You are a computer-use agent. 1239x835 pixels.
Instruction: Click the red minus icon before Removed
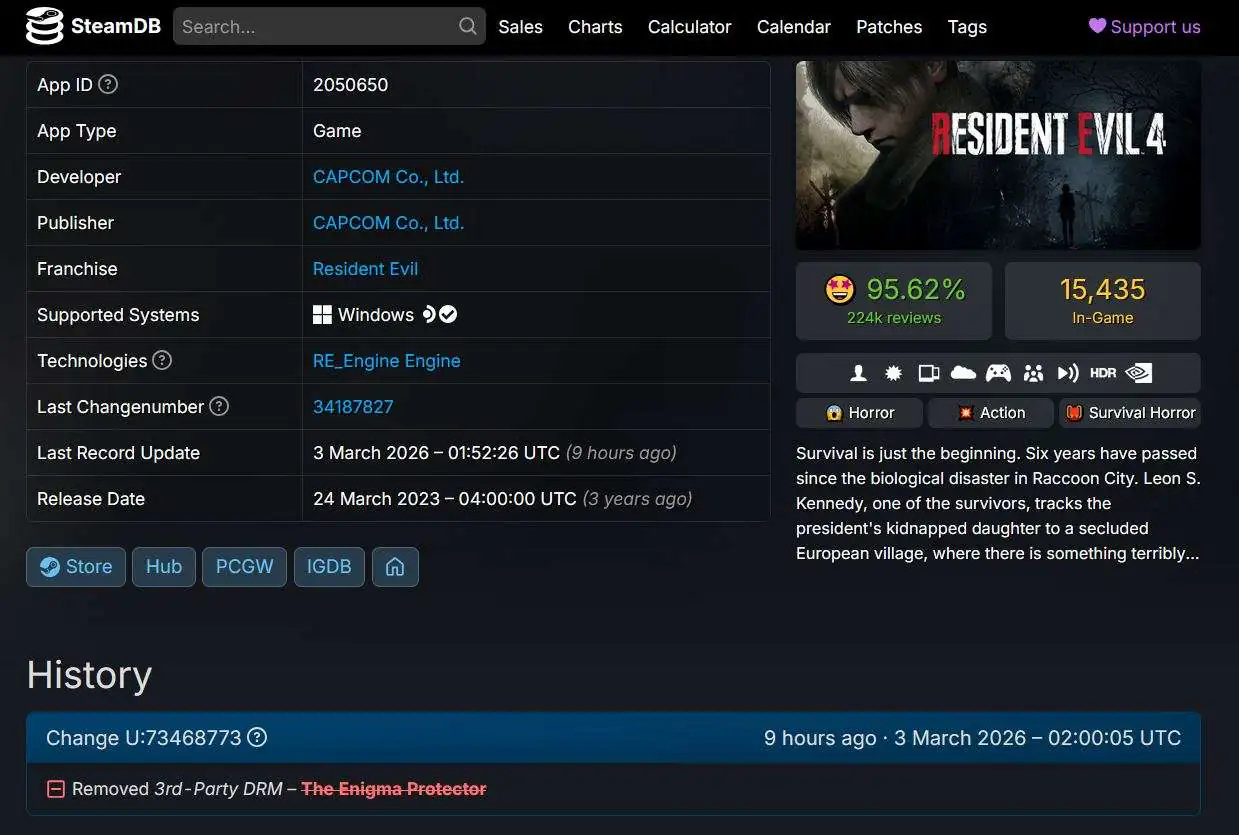(56, 789)
